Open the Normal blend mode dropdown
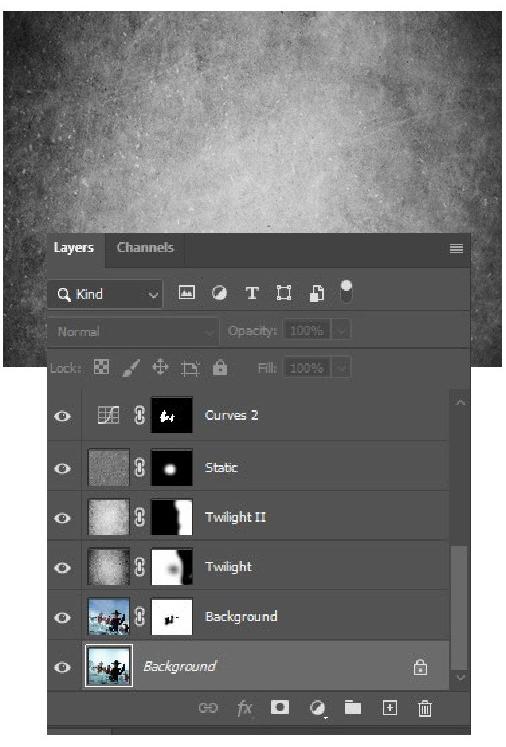The height and width of the screenshot is (747, 506). 133,331
